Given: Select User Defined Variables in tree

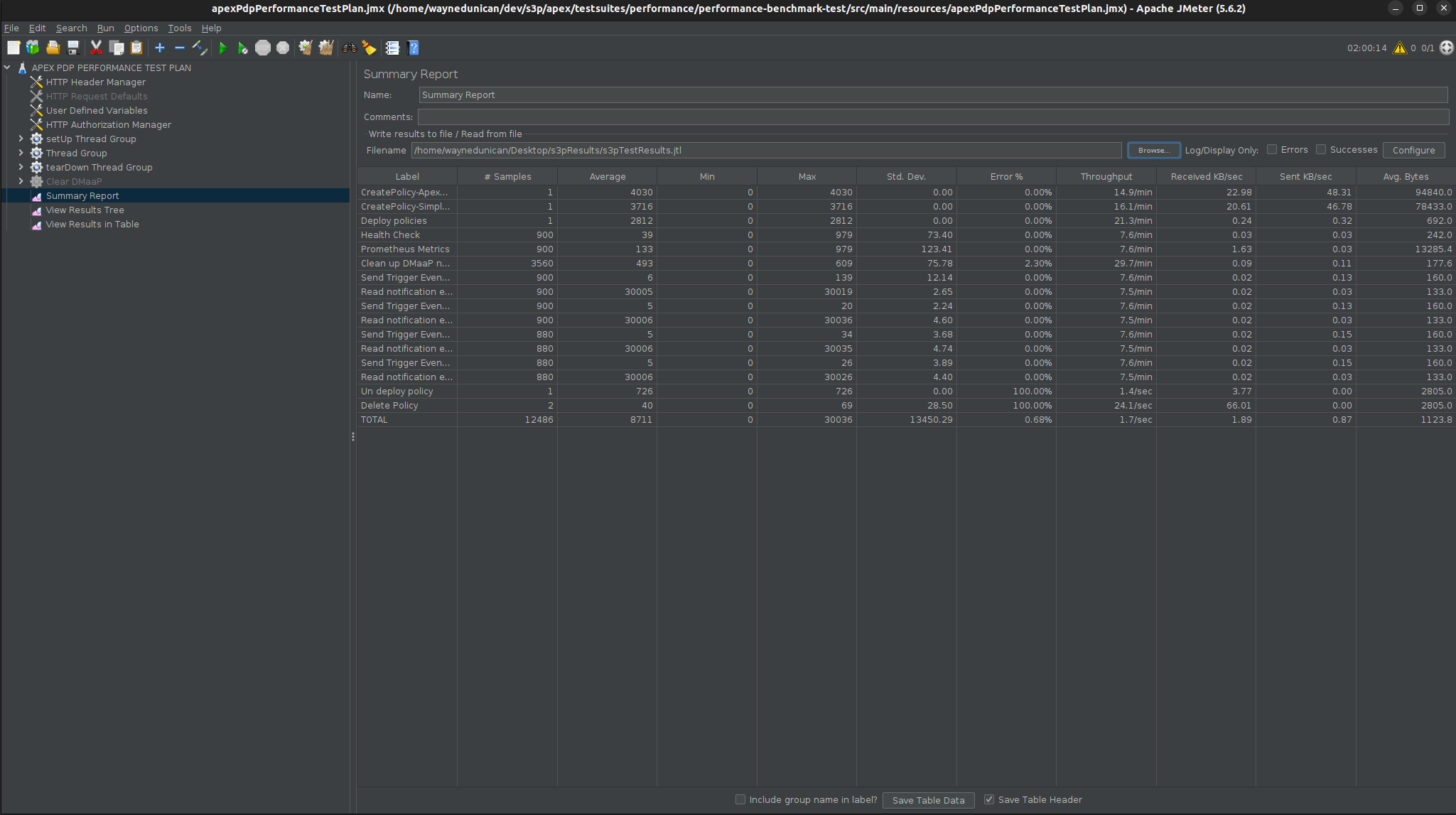Looking at the screenshot, I should coord(97,110).
